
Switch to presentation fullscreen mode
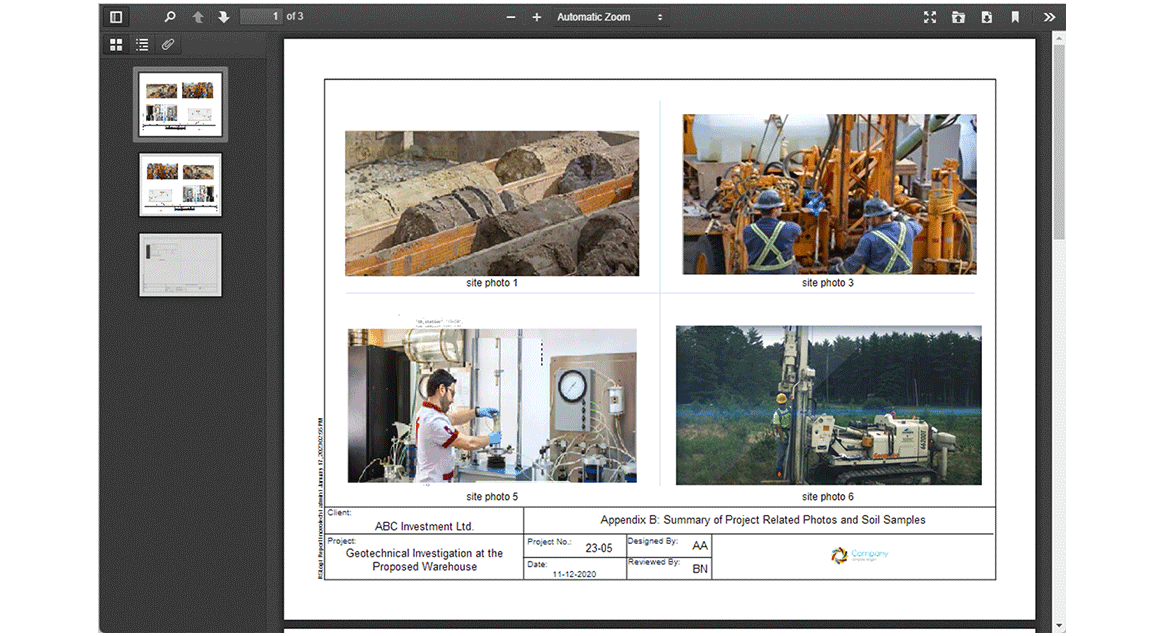(x=930, y=17)
